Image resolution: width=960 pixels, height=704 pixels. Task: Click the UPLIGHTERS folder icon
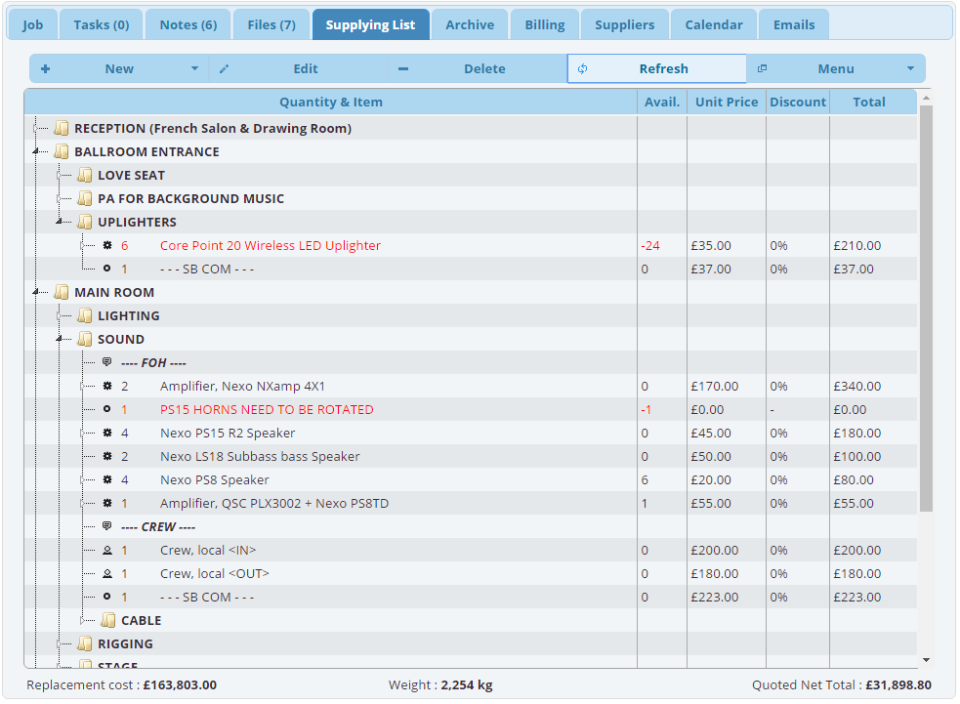pos(84,222)
